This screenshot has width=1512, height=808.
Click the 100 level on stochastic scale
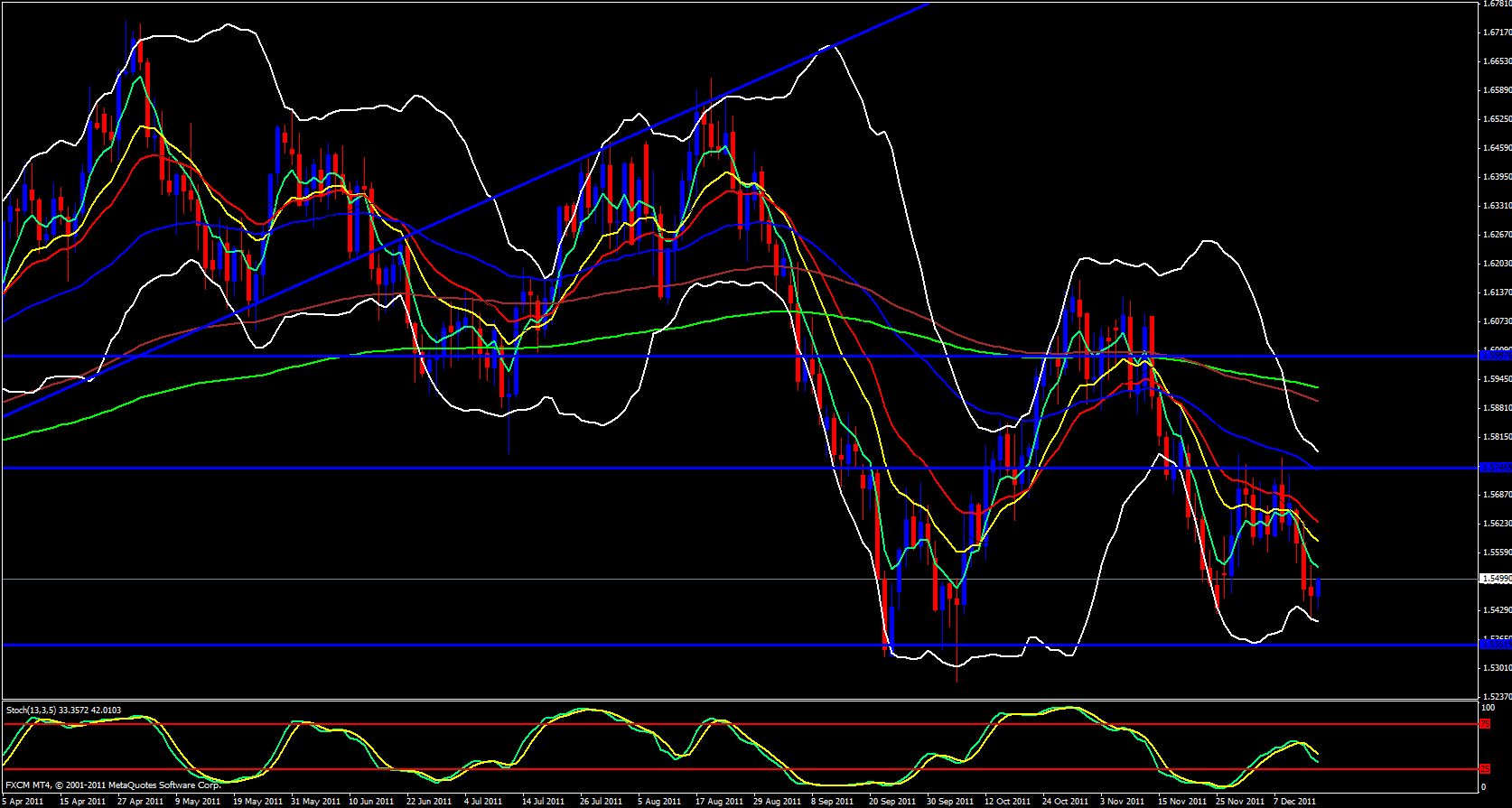(1487, 708)
